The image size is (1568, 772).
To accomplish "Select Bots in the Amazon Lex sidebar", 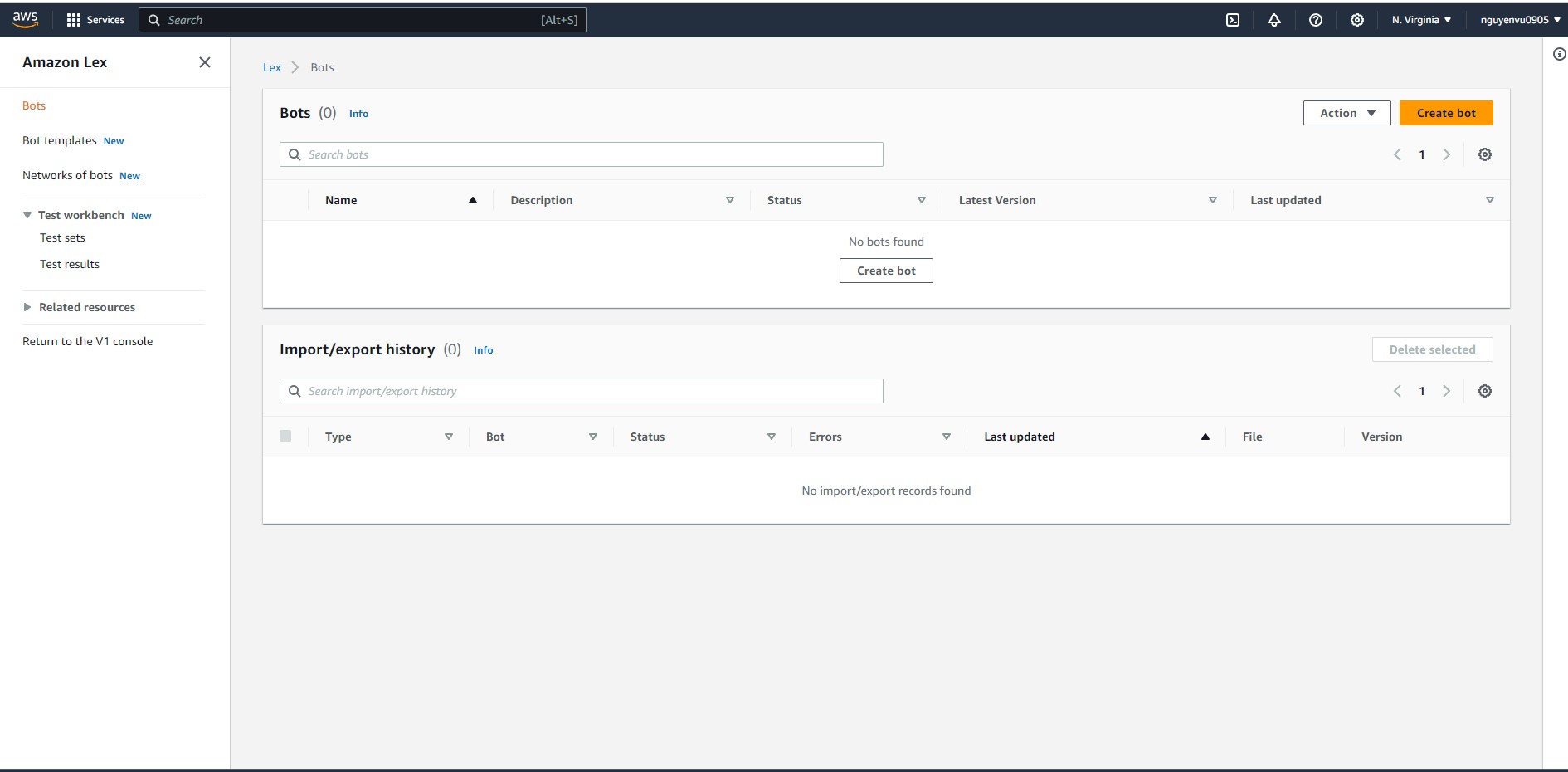I will [34, 105].
